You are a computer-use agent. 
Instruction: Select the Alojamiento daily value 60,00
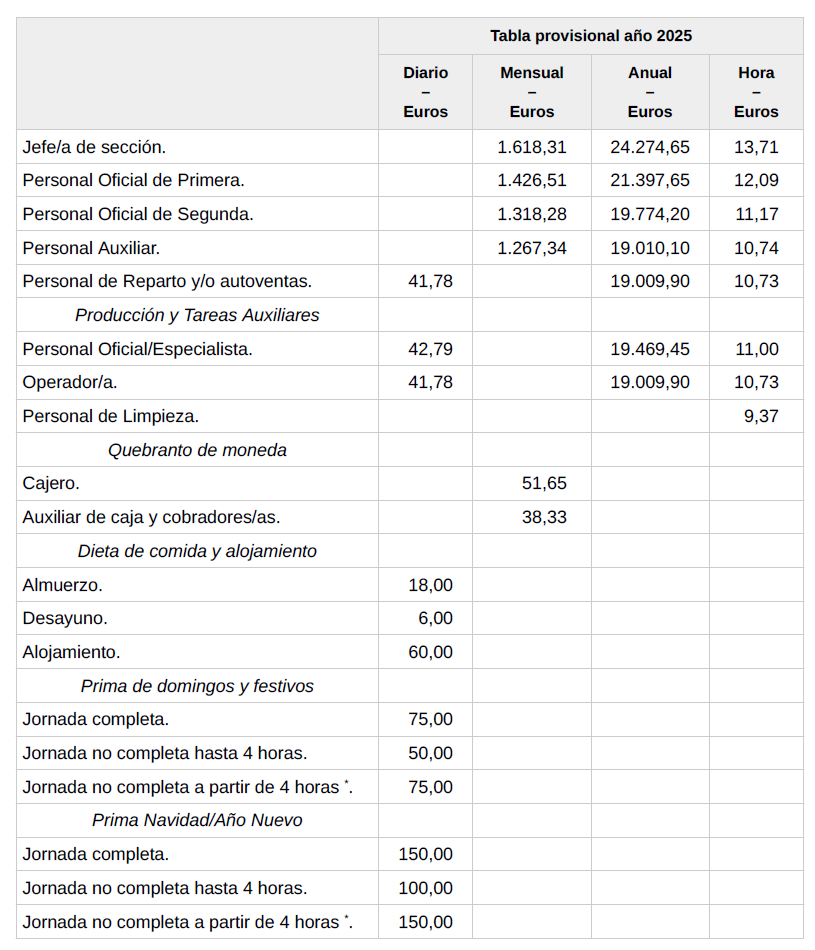[x=431, y=653]
